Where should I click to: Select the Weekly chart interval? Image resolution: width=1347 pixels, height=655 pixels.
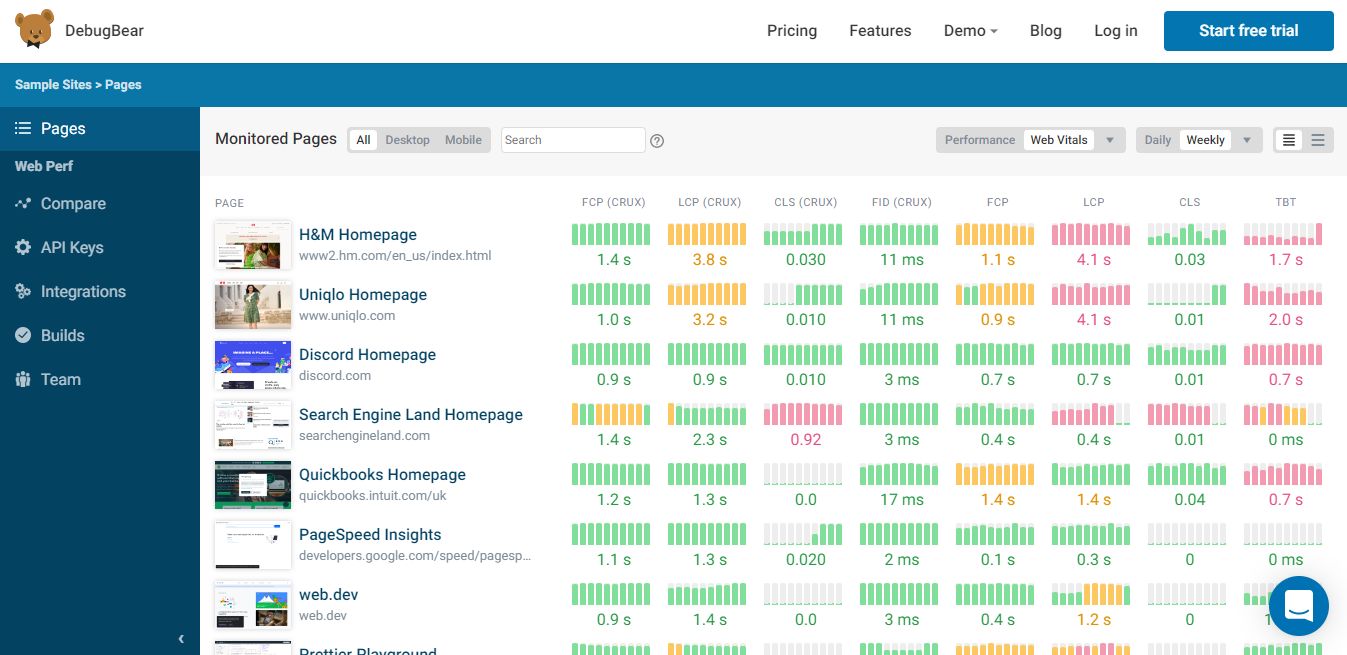coord(1205,140)
